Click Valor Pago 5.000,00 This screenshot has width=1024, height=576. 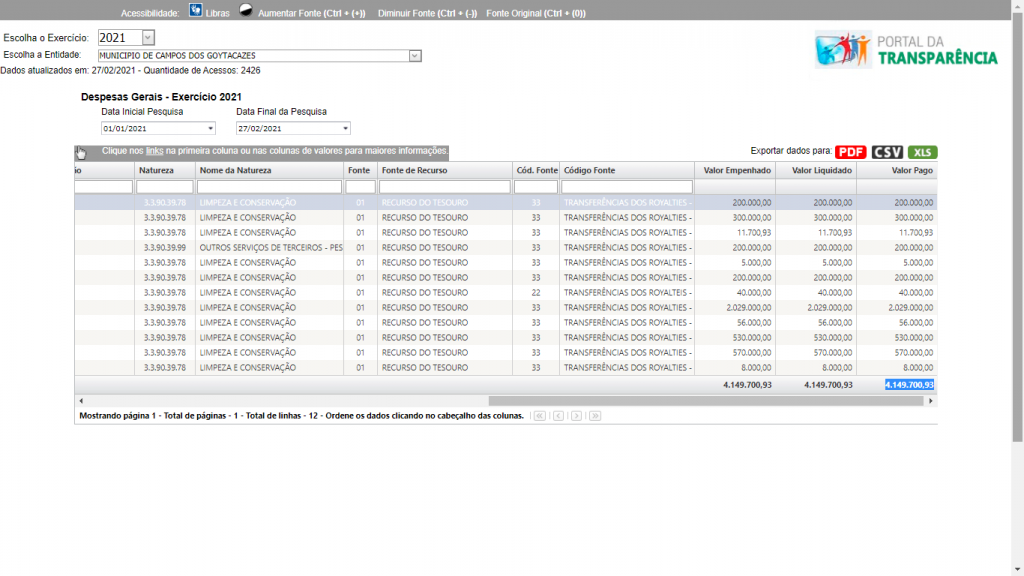[918, 263]
